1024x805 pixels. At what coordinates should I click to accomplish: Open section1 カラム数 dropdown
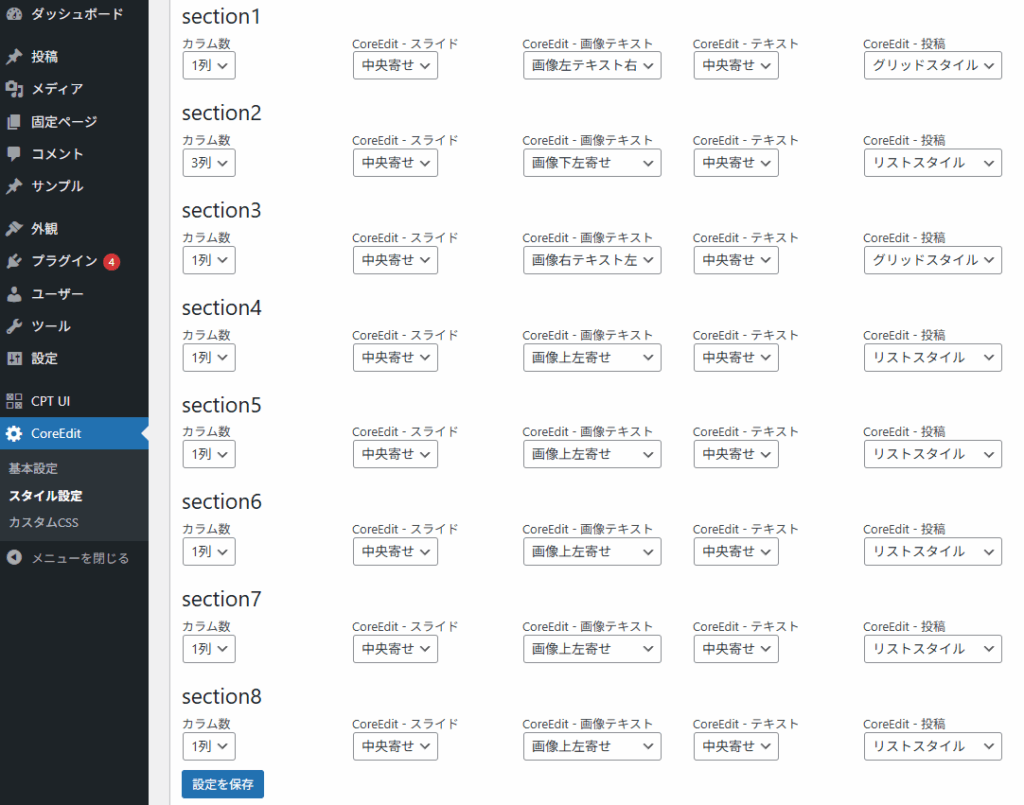(x=208, y=65)
